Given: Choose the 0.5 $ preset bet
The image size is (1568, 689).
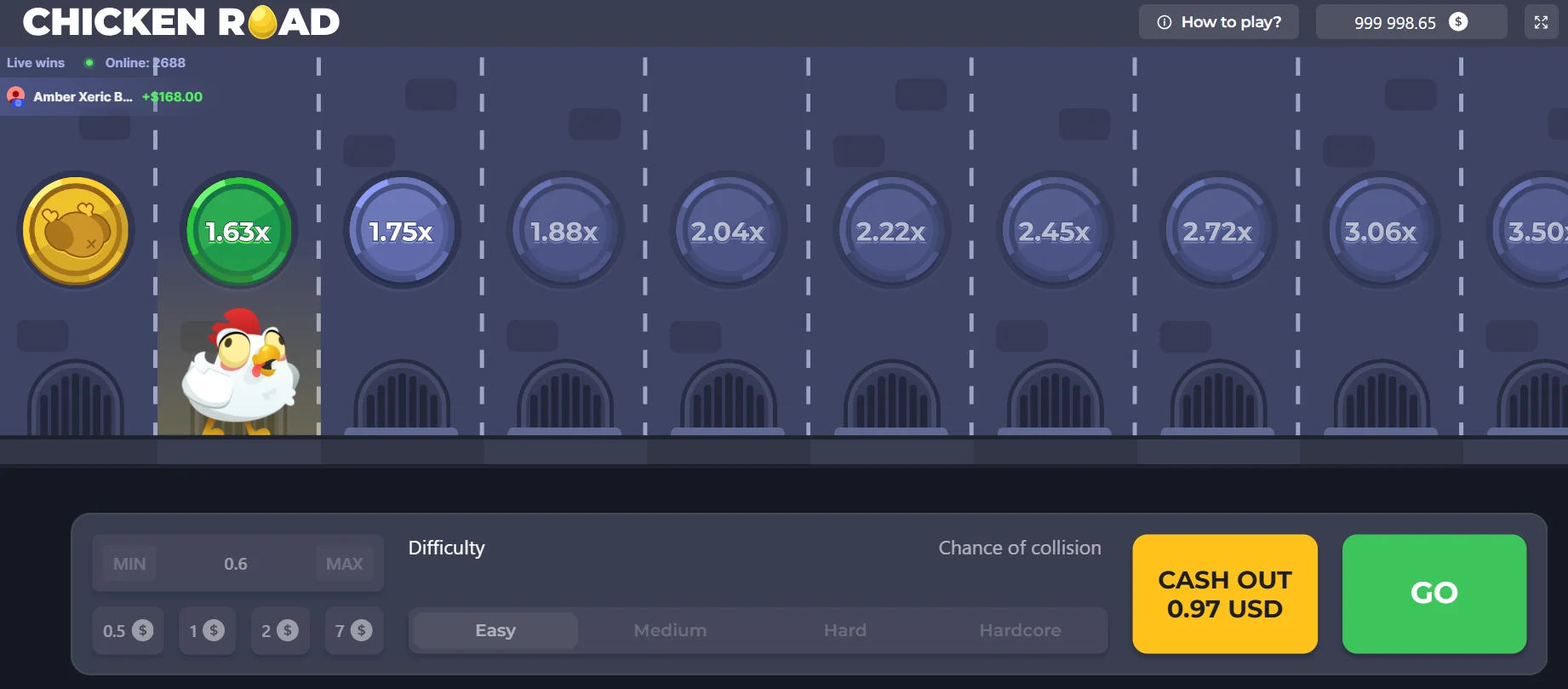Looking at the screenshot, I should coord(128,631).
